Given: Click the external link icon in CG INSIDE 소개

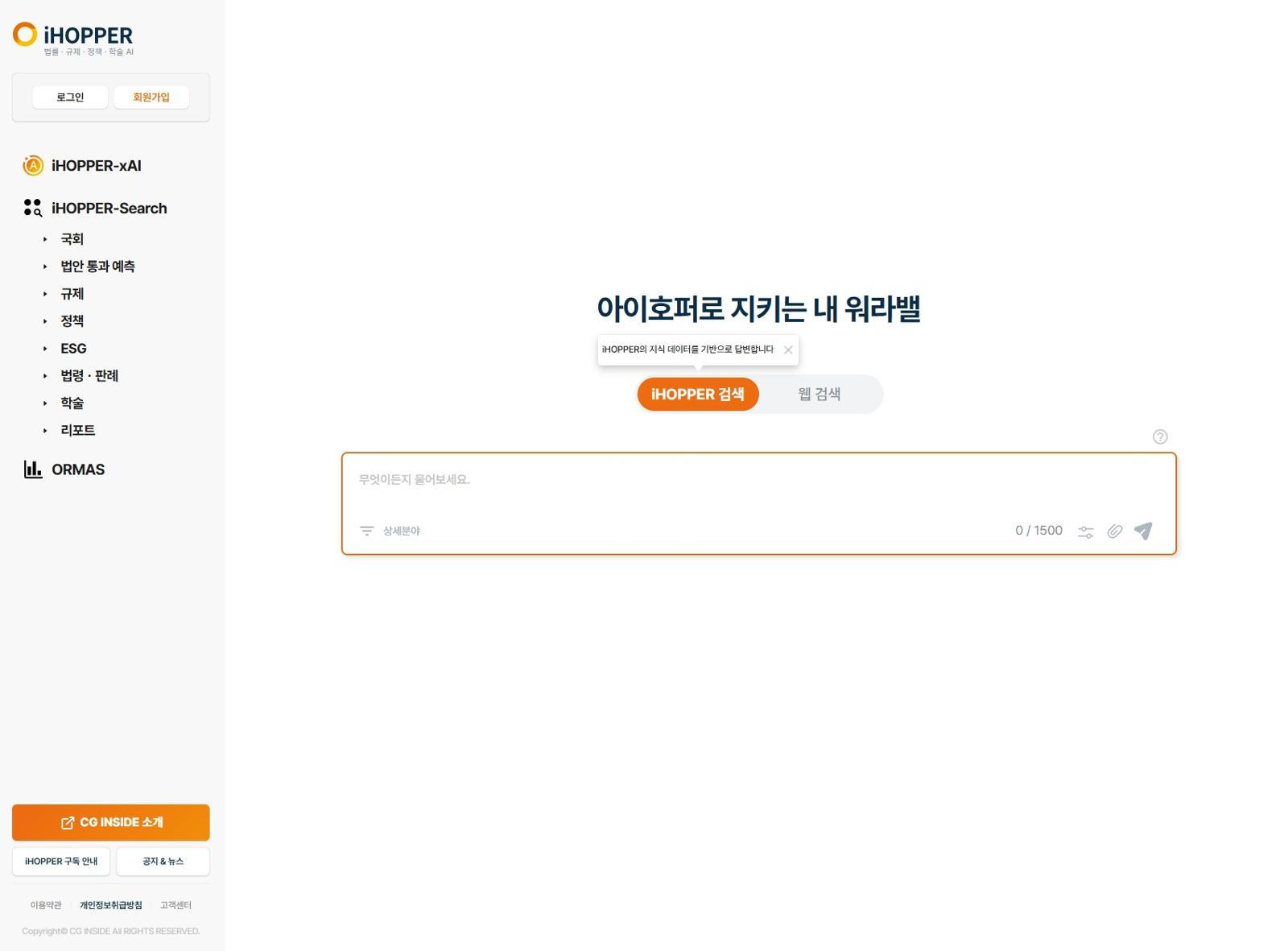Looking at the screenshot, I should pos(68,822).
